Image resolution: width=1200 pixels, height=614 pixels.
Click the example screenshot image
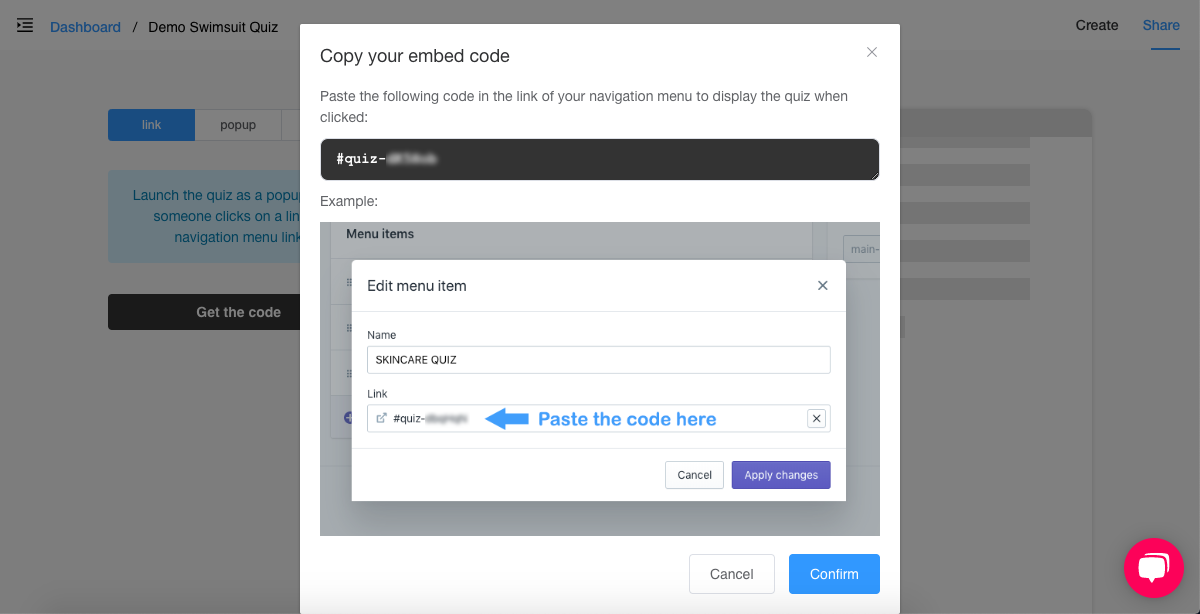click(x=600, y=379)
